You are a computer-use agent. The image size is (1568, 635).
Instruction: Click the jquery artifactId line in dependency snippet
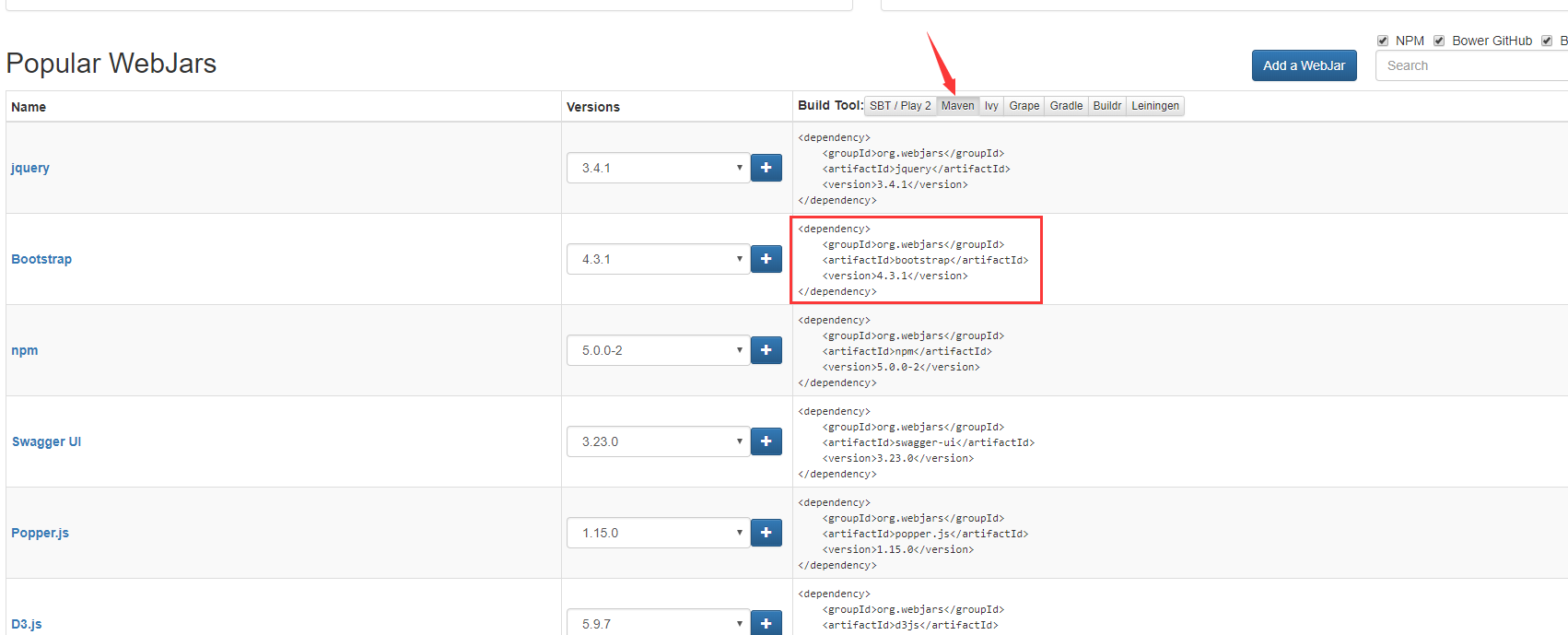916,169
